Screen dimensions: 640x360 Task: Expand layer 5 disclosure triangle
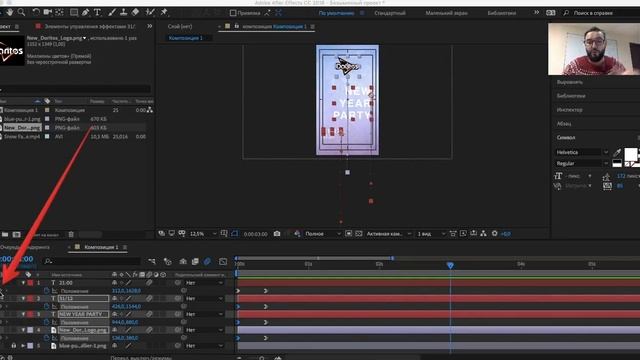[x=23, y=346]
